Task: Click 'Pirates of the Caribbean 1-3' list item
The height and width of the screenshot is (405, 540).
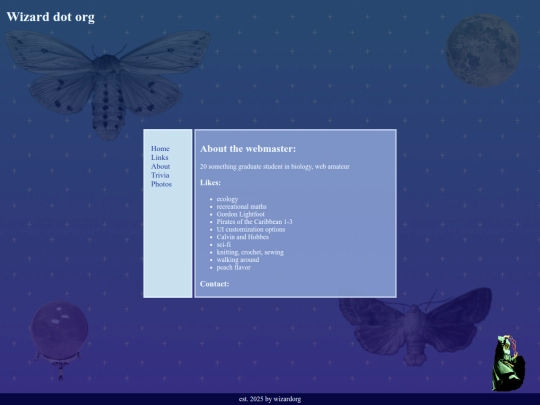Action: 255,222
